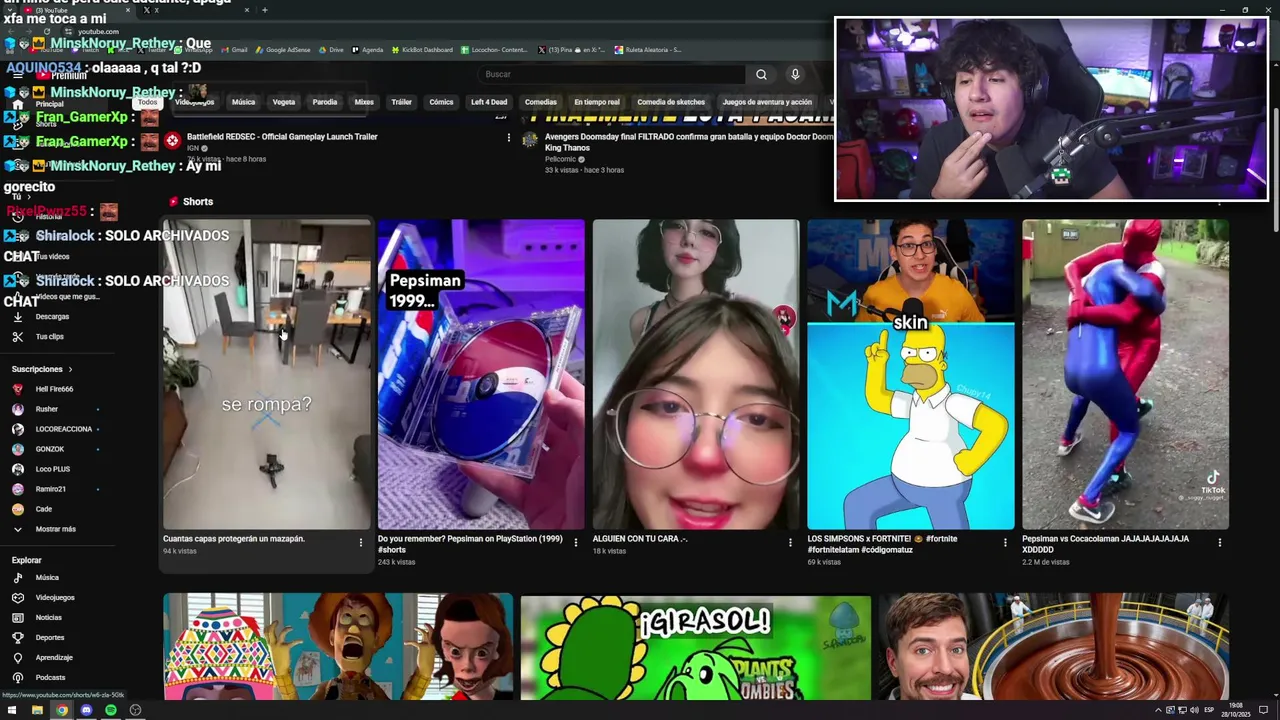Open Videojuegos in the Explorar section

(43, 598)
